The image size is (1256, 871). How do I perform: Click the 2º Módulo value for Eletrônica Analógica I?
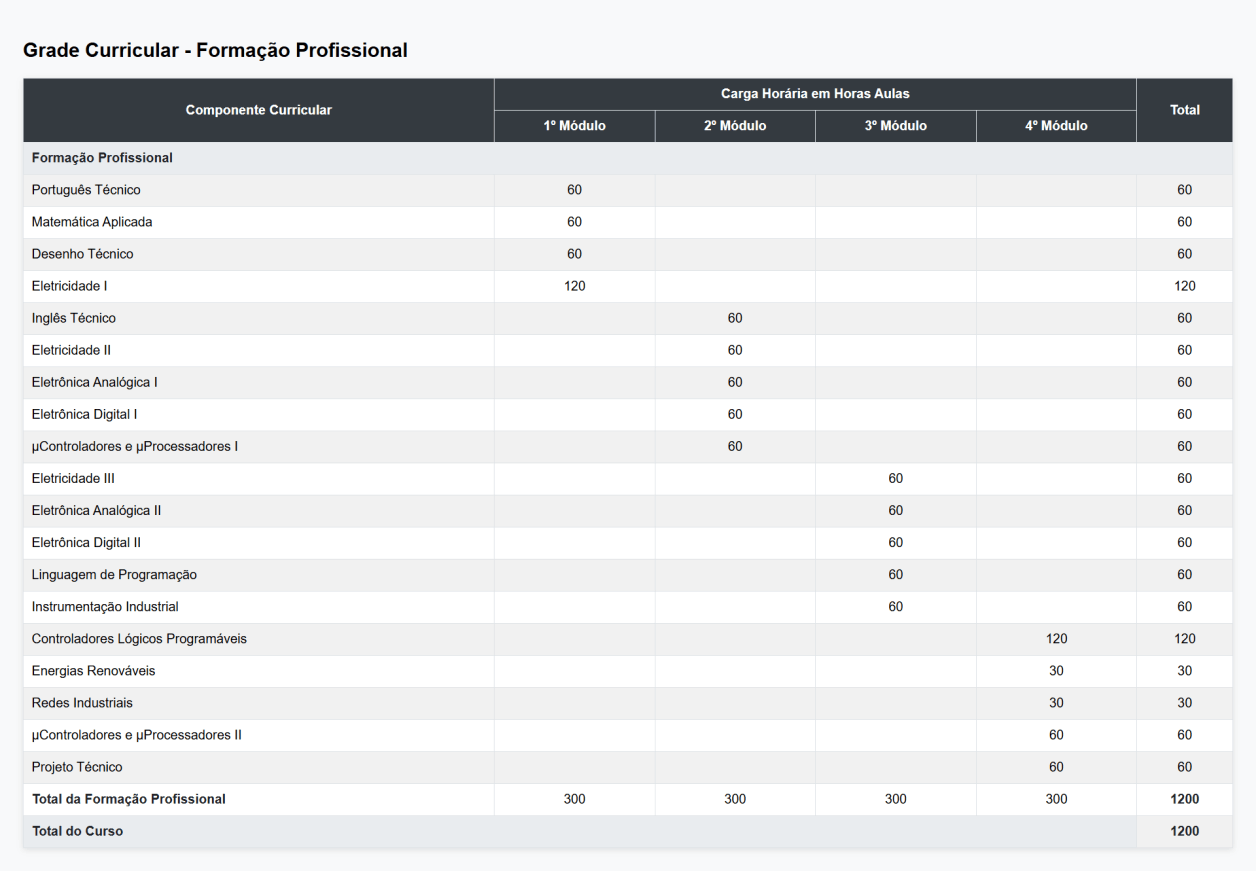click(735, 382)
